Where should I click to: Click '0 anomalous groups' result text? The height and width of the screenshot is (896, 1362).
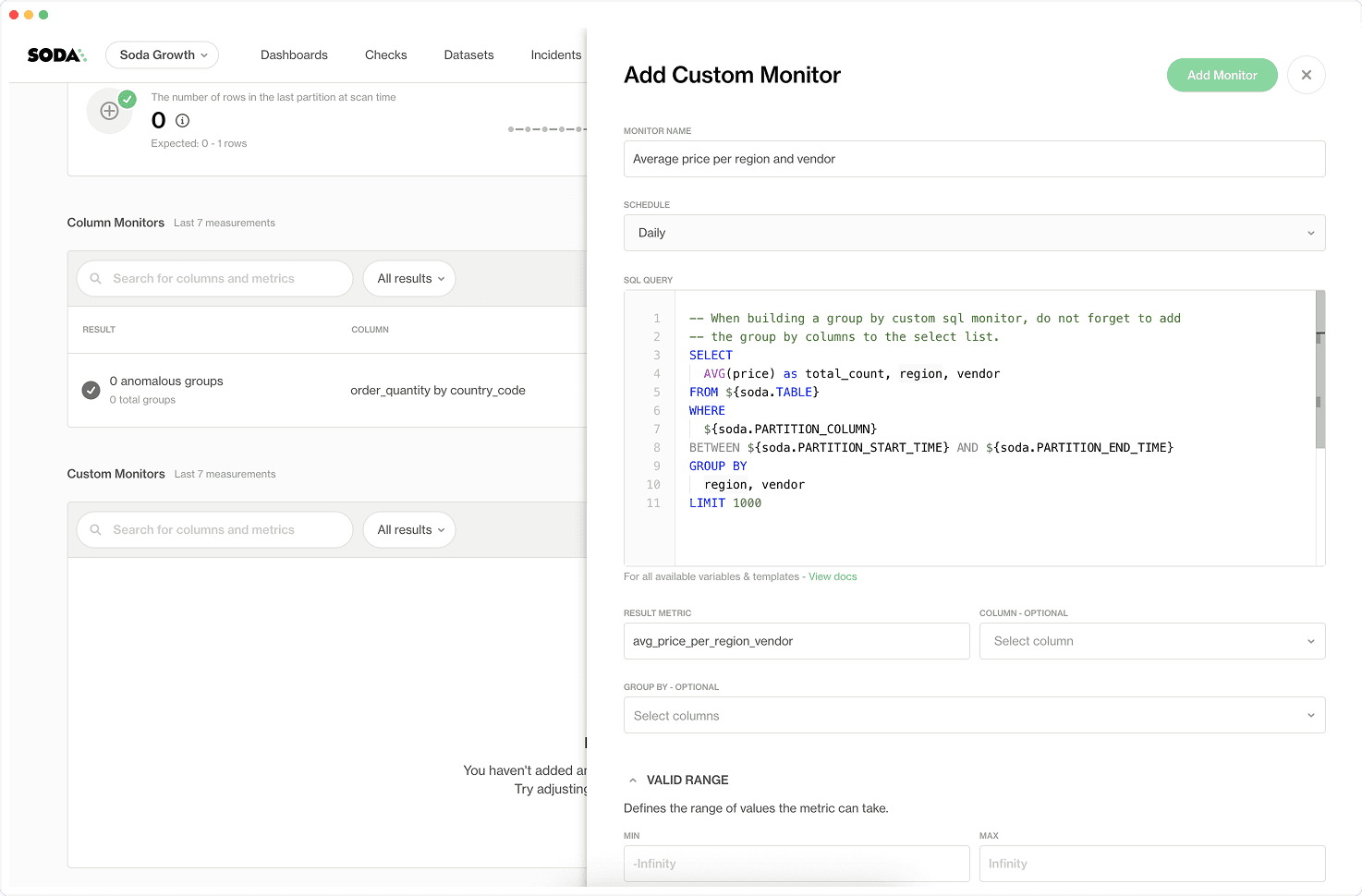(166, 381)
